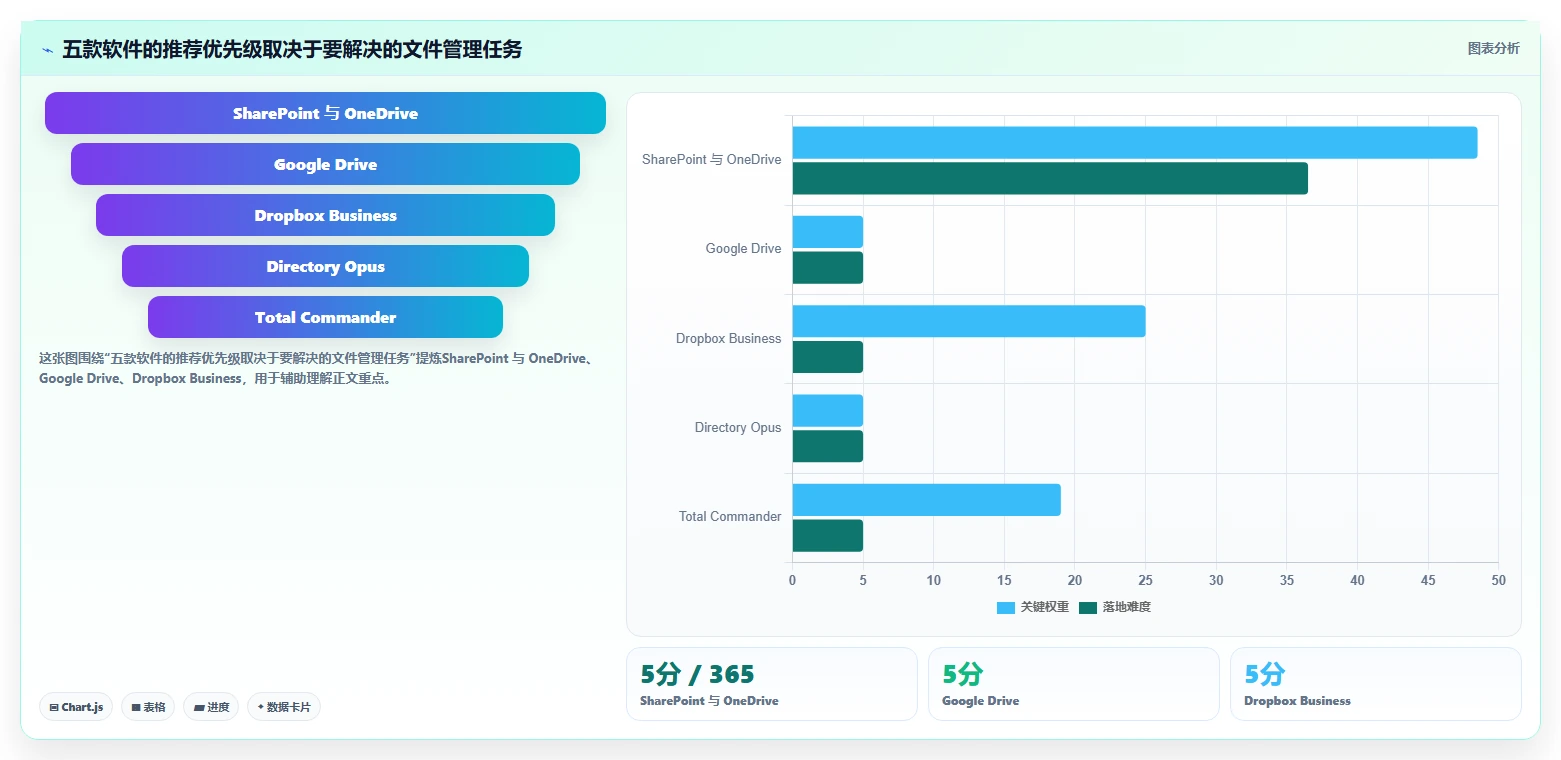Click the description paragraph starting 这张图围绕
Image resolution: width=1561 pixels, height=760 pixels.
point(317,368)
